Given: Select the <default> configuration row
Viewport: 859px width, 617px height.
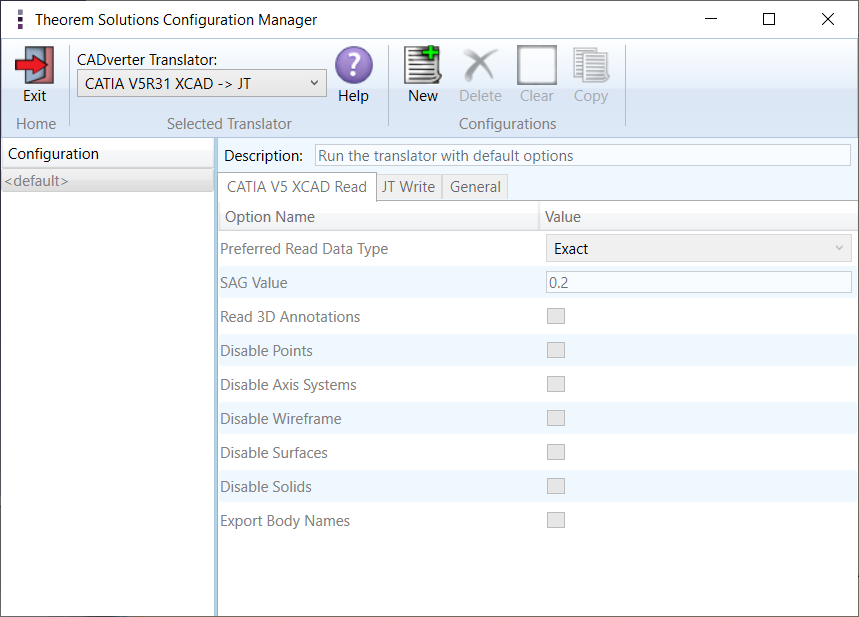Looking at the screenshot, I should pyautogui.click(x=108, y=181).
